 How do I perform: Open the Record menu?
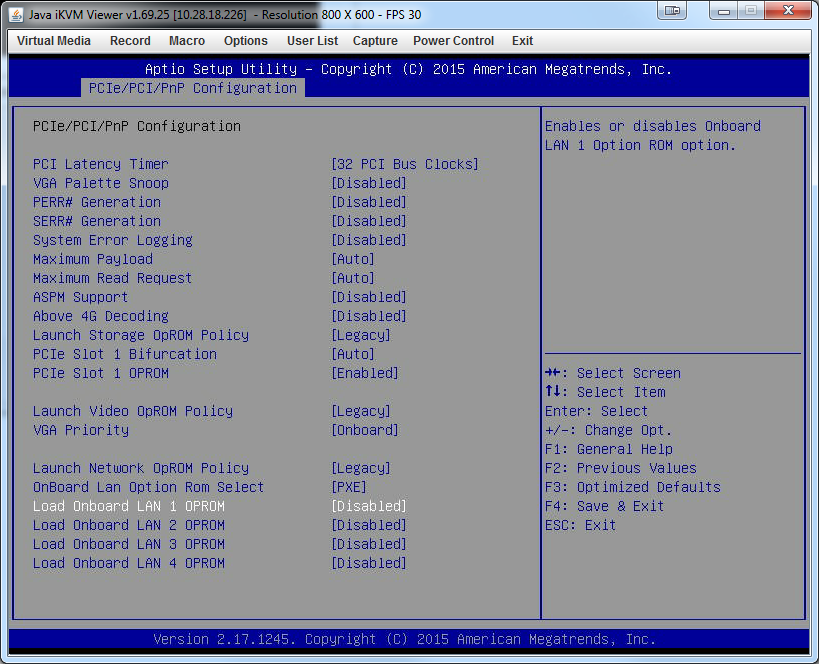click(x=130, y=41)
